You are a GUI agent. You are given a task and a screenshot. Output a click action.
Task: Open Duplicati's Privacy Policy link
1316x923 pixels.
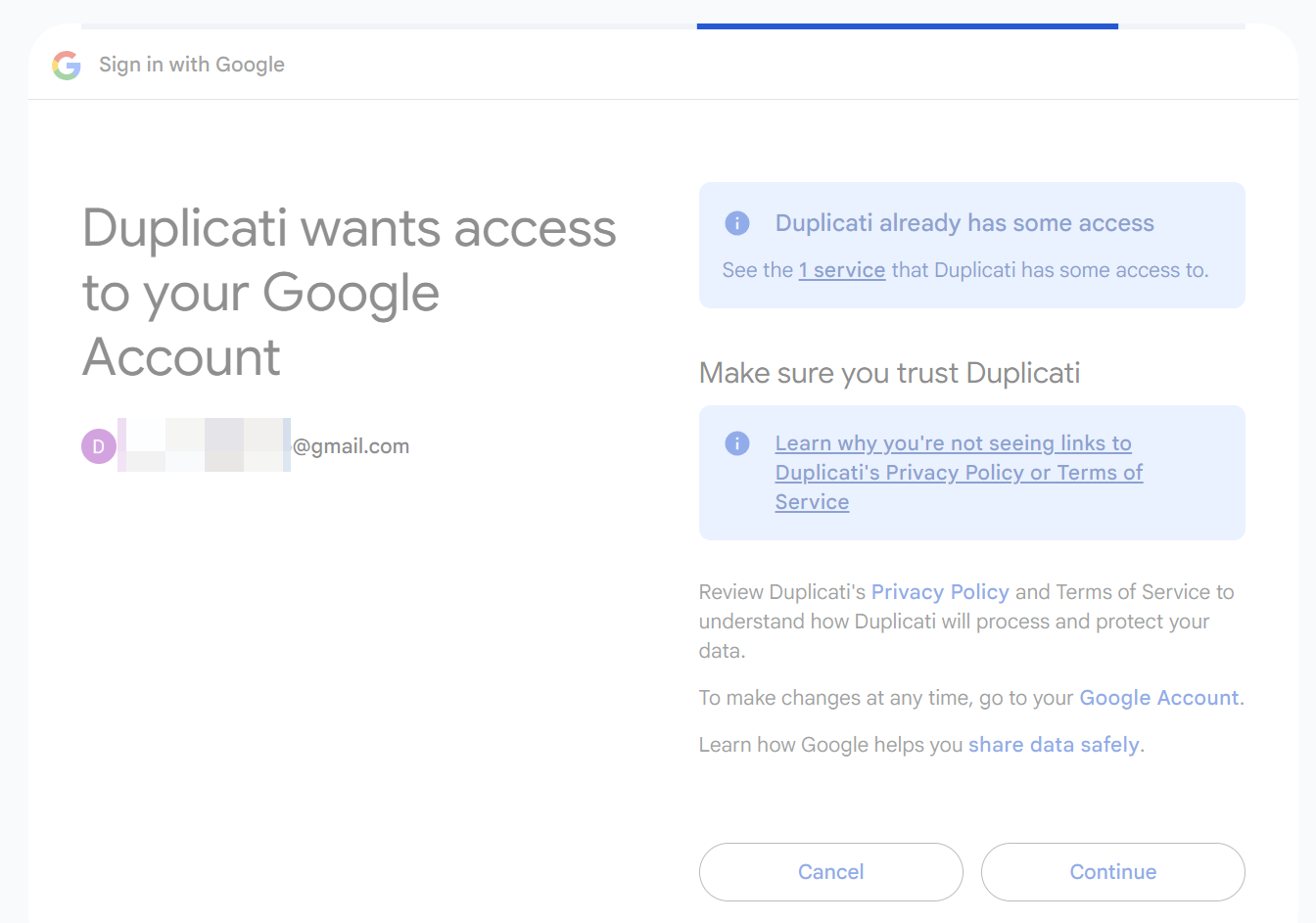point(940,592)
